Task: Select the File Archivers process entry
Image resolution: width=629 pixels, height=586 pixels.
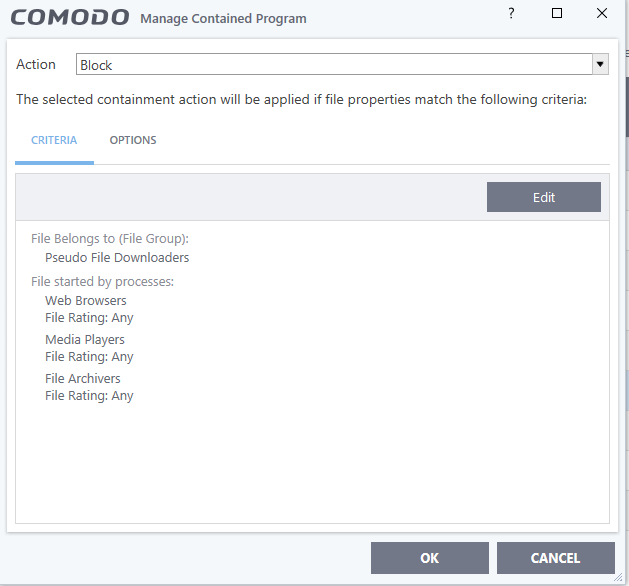Action: tap(83, 378)
